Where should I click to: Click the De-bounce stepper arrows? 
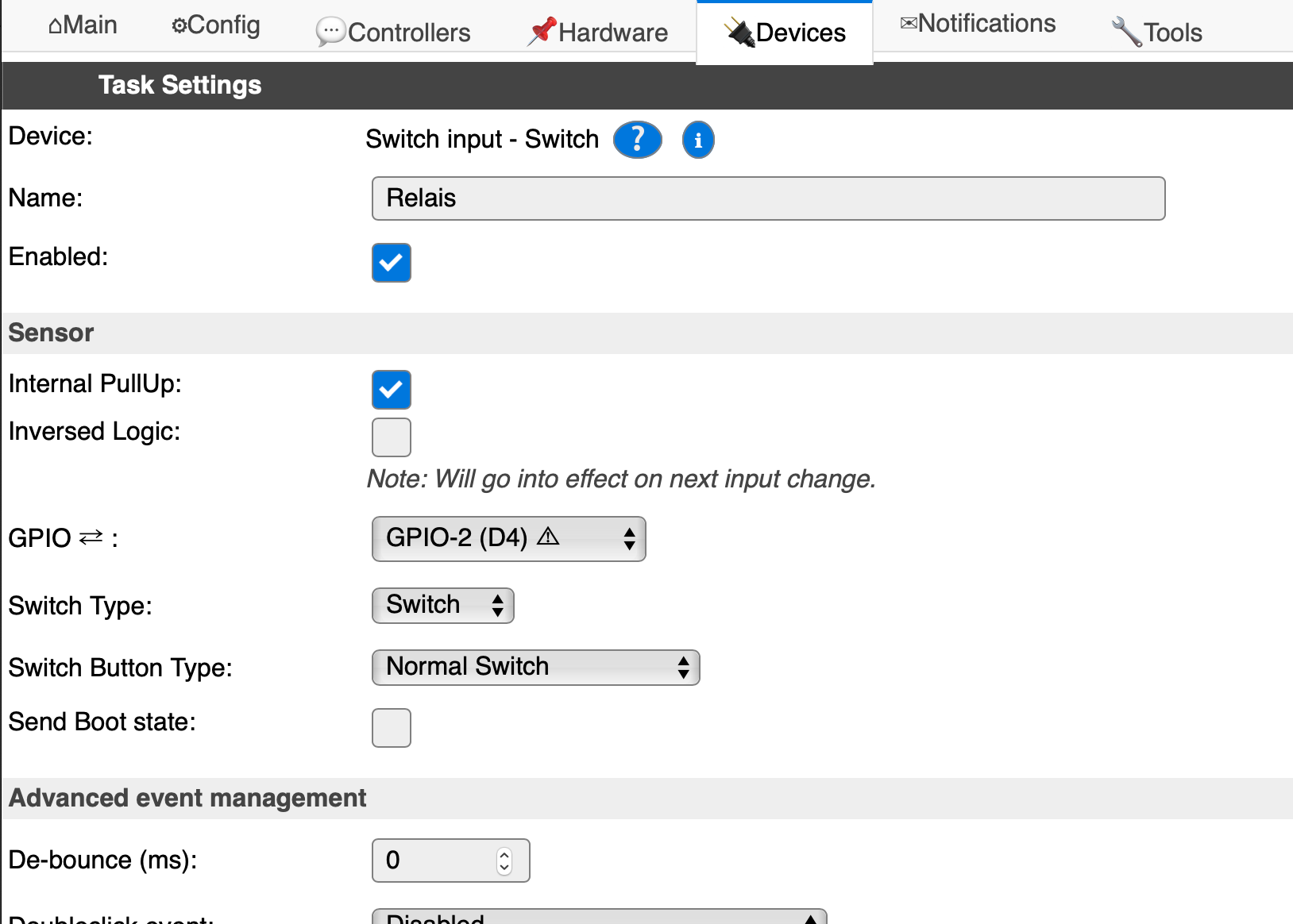[x=504, y=860]
